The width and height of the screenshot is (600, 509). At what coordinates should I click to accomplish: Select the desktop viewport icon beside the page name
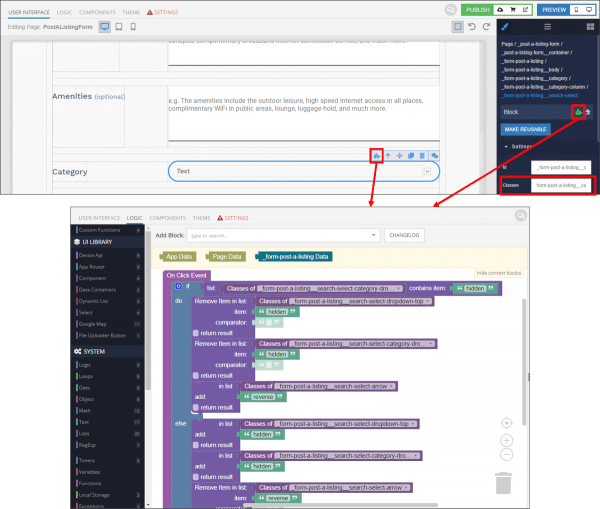click(x=106, y=27)
